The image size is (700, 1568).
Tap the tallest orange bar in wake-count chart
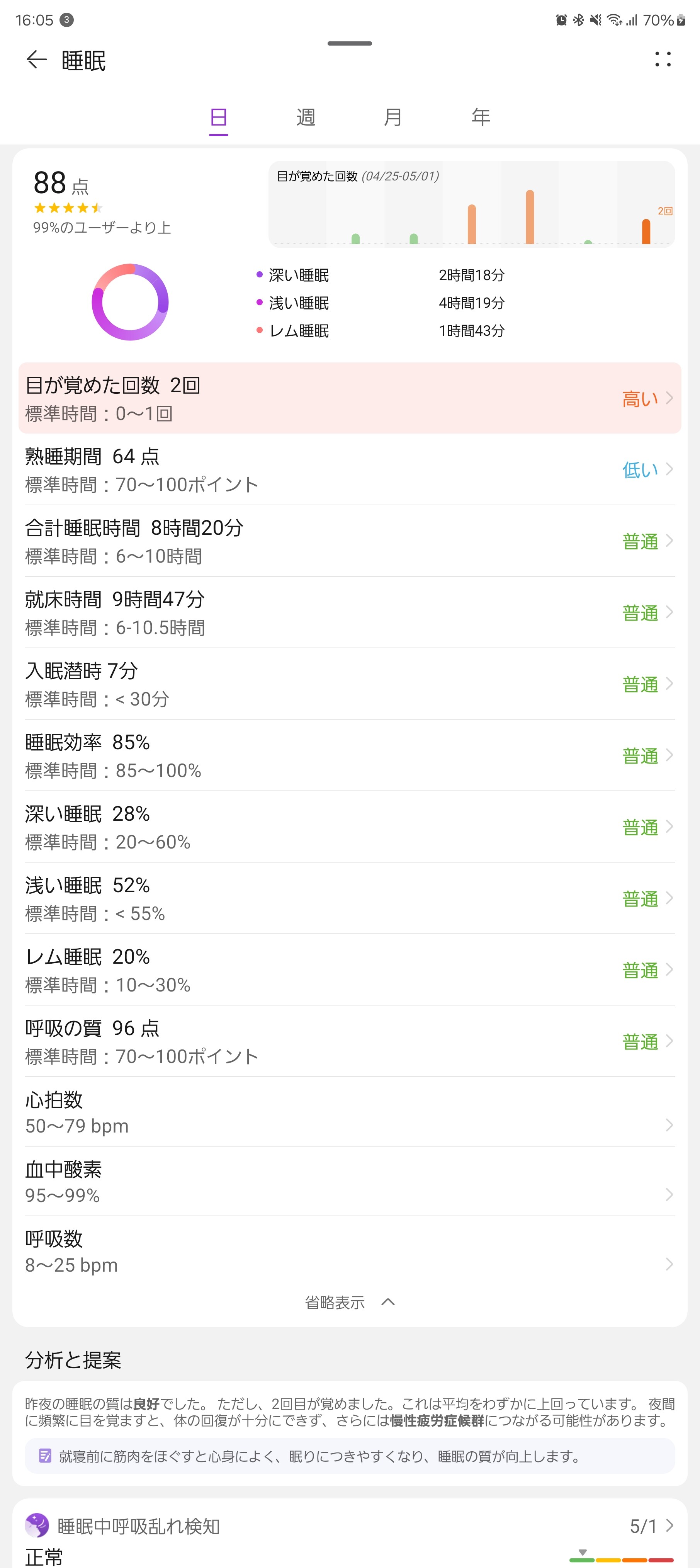[x=530, y=217]
